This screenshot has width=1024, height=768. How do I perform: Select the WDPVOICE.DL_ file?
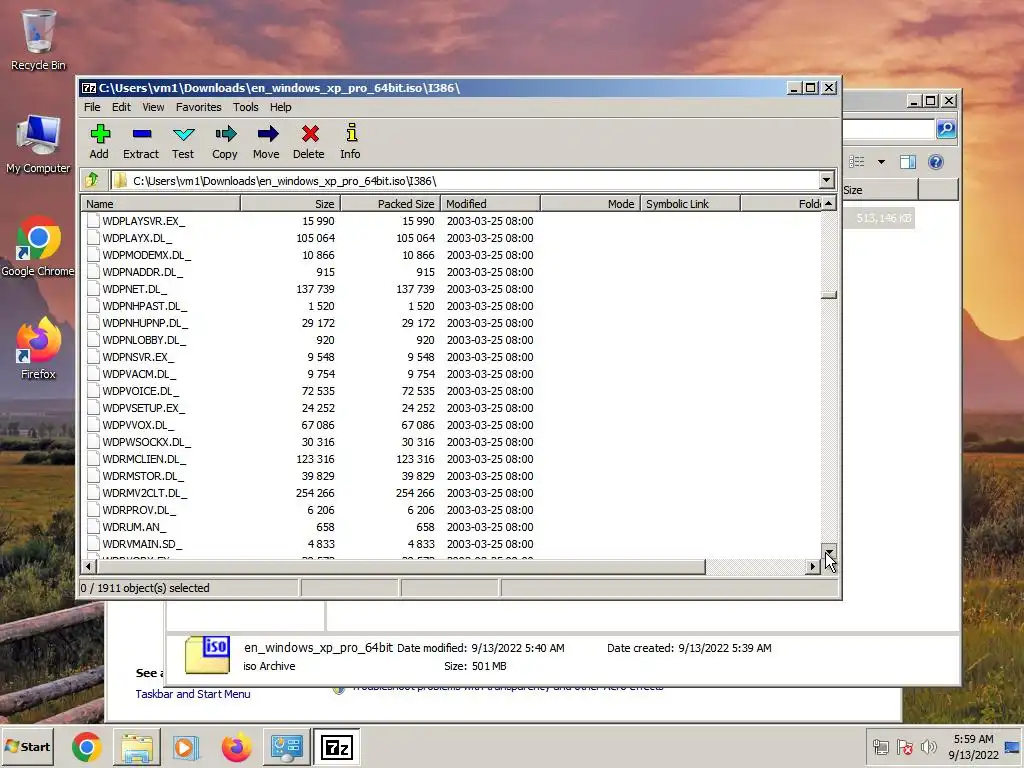click(140, 391)
